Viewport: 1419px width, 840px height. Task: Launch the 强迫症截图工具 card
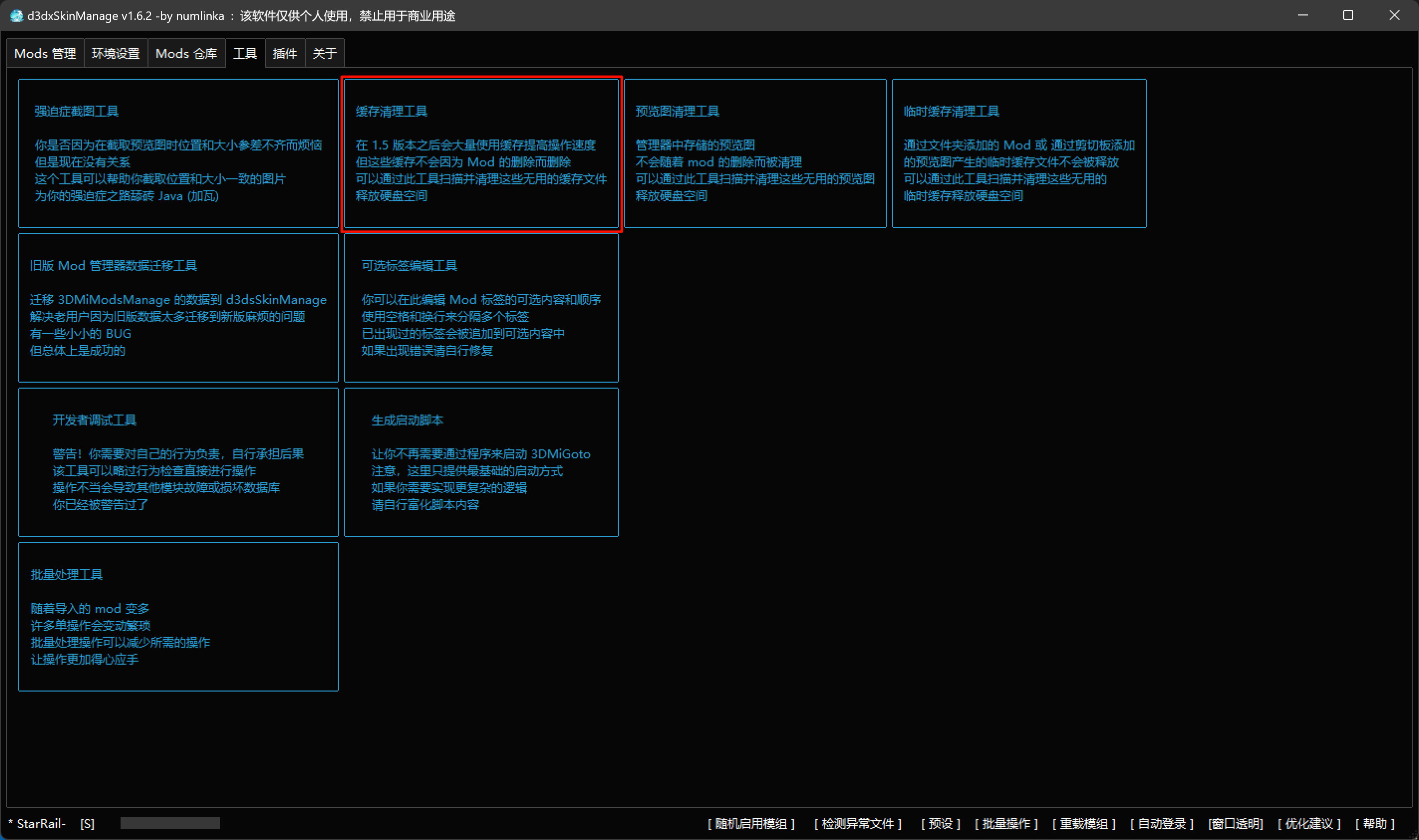coord(178,153)
